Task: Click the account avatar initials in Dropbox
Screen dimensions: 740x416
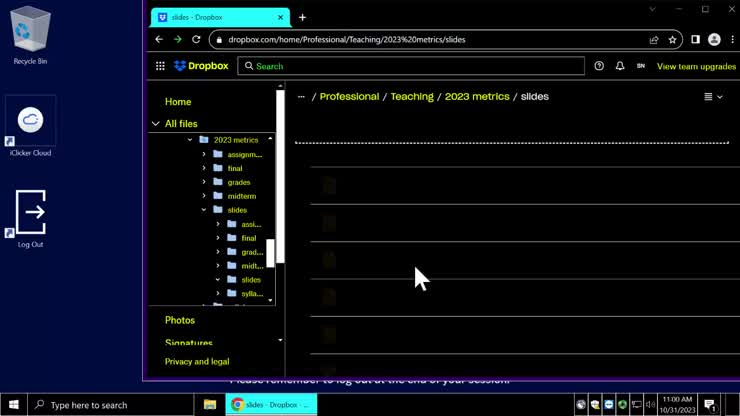Action: (641, 66)
